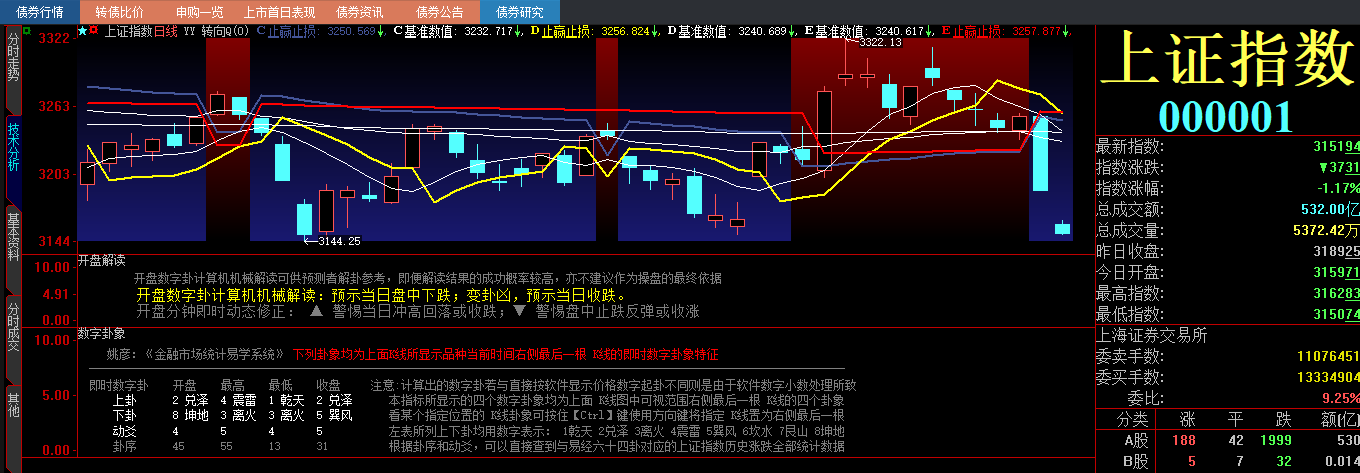Click the 指数涨跌 value row
This screenshot has height=473, width=1360.
pyautogui.click(x=1228, y=167)
